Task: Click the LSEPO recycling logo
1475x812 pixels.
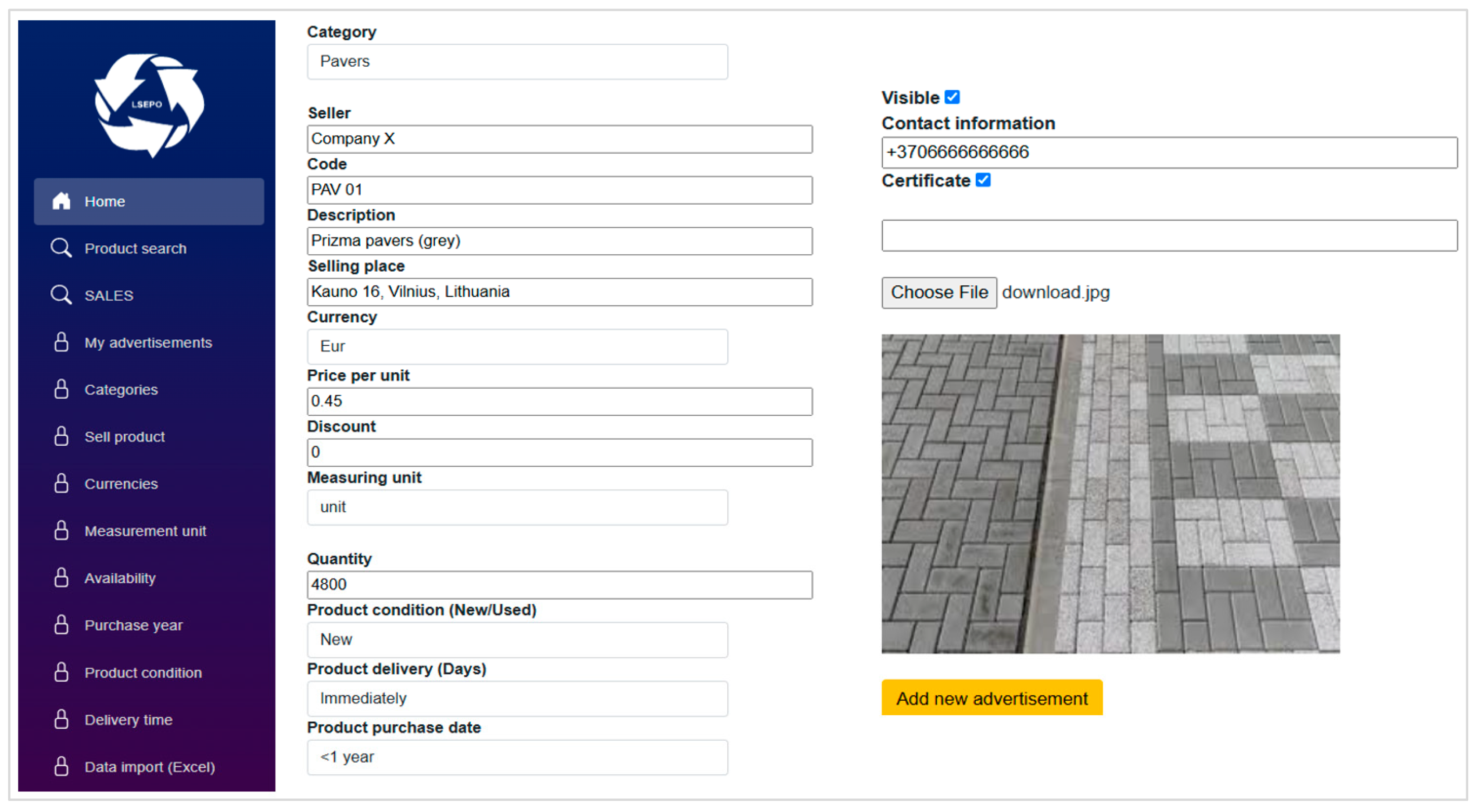Action: (x=148, y=105)
